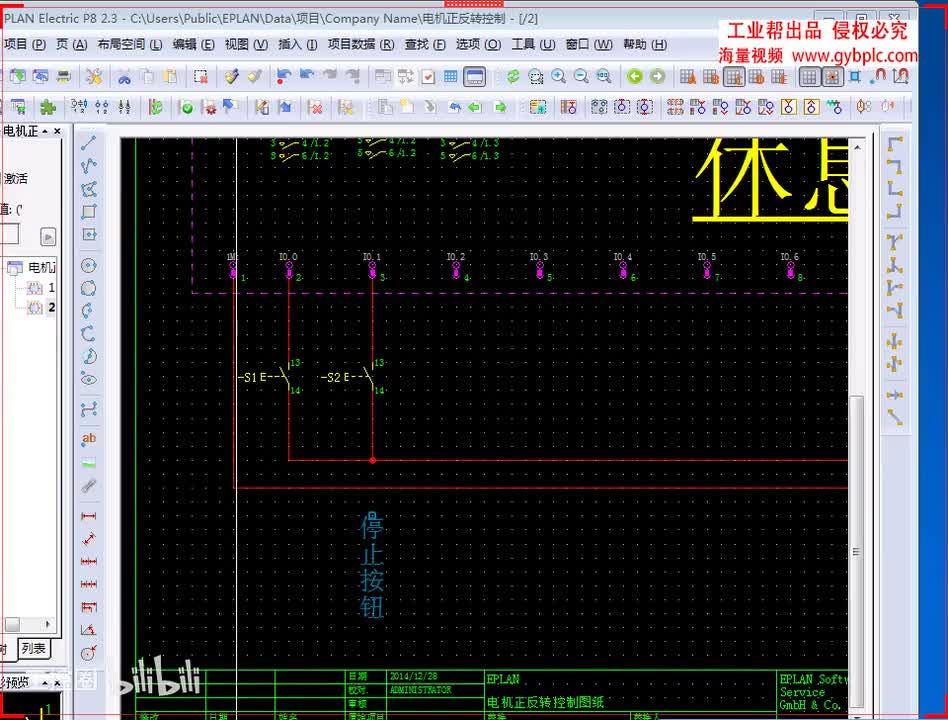Go forward with the green right arrow
The image size is (948, 720).
(x=657, y=76)
